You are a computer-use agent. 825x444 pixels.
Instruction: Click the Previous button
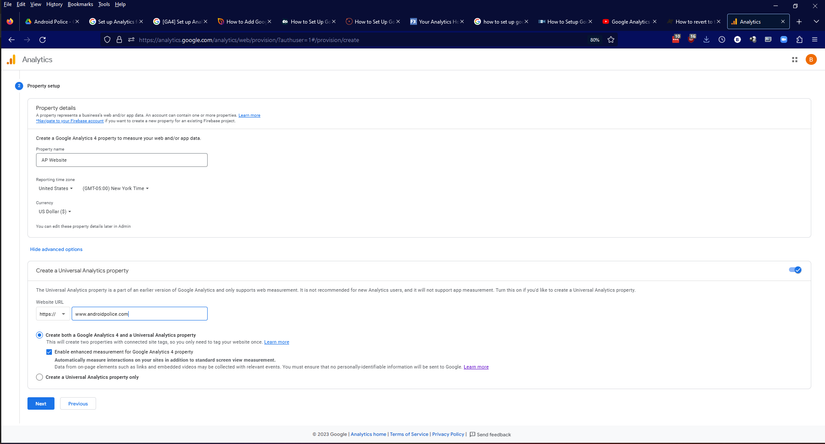click(x=78, y=403)
